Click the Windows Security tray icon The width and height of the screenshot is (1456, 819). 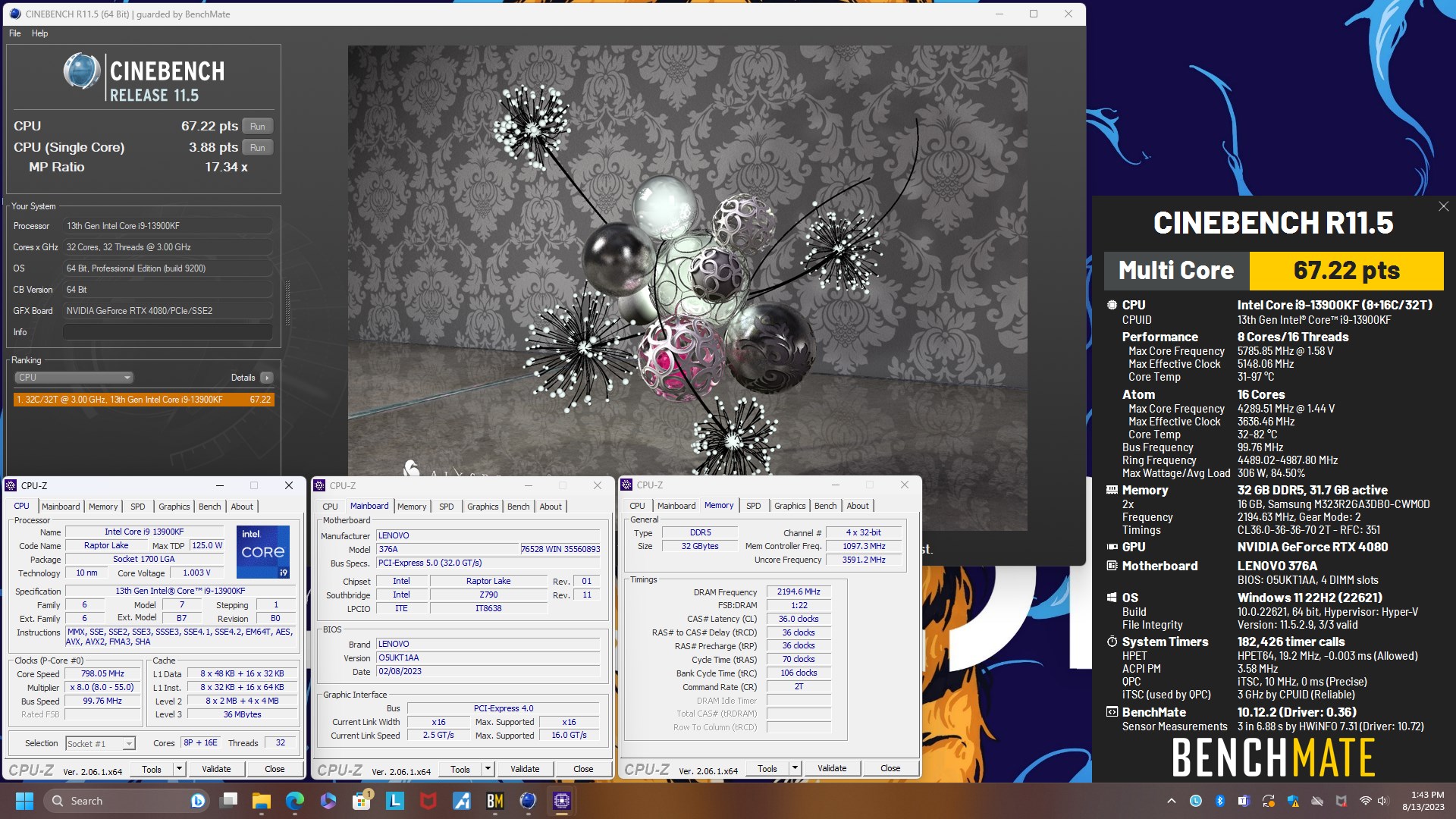[1294, 801]
